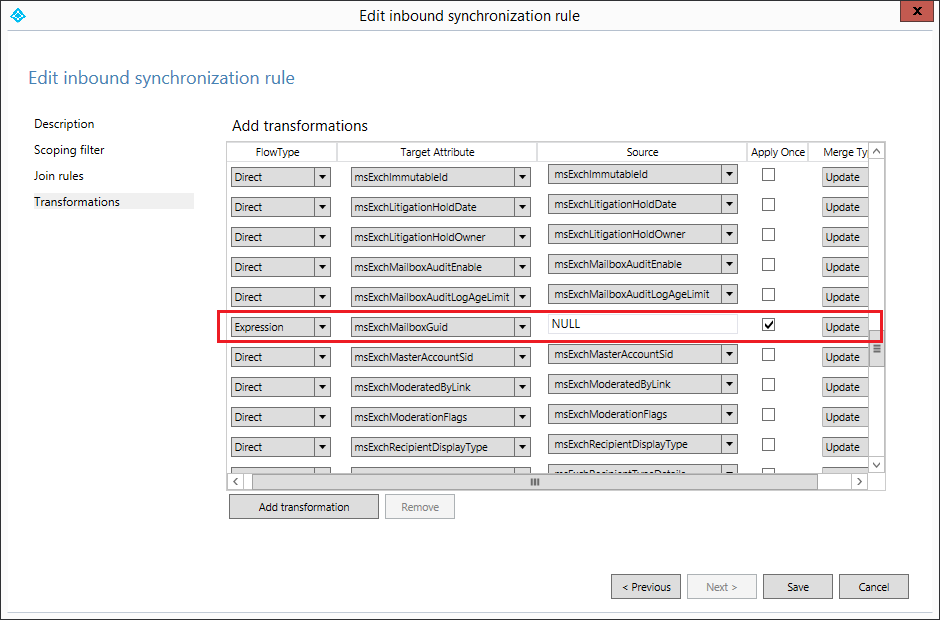Click the NULL source expression field
Screen dimensions: 940x620
[642, 324]
